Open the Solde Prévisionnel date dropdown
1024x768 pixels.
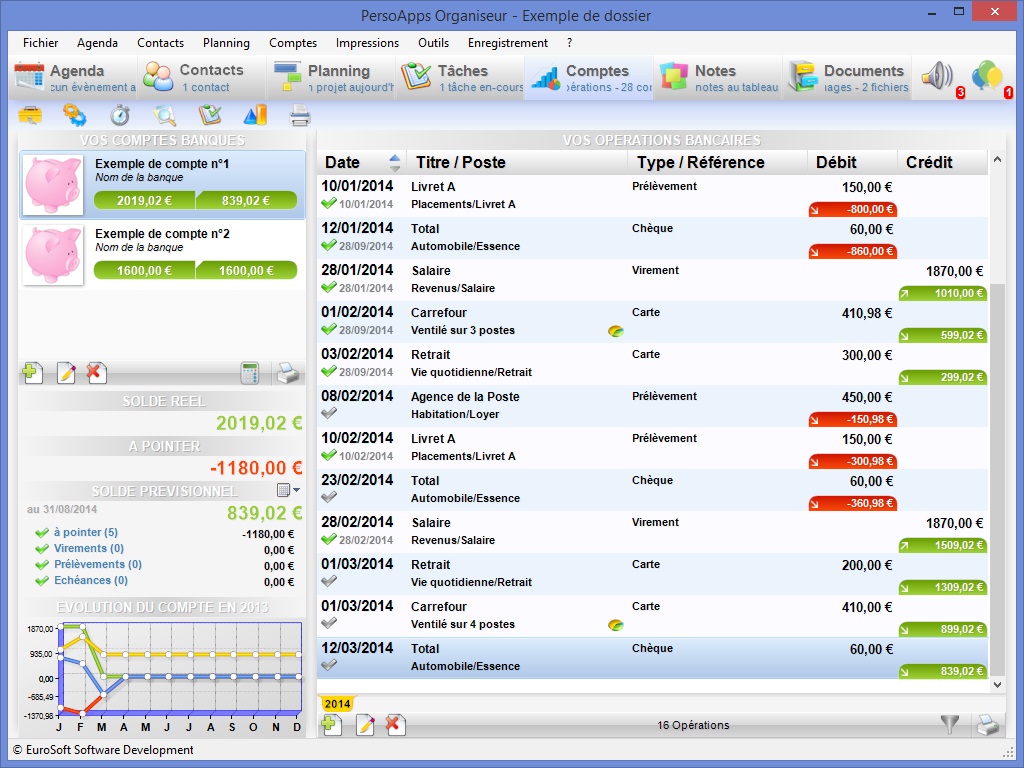(x=288, y=490)
